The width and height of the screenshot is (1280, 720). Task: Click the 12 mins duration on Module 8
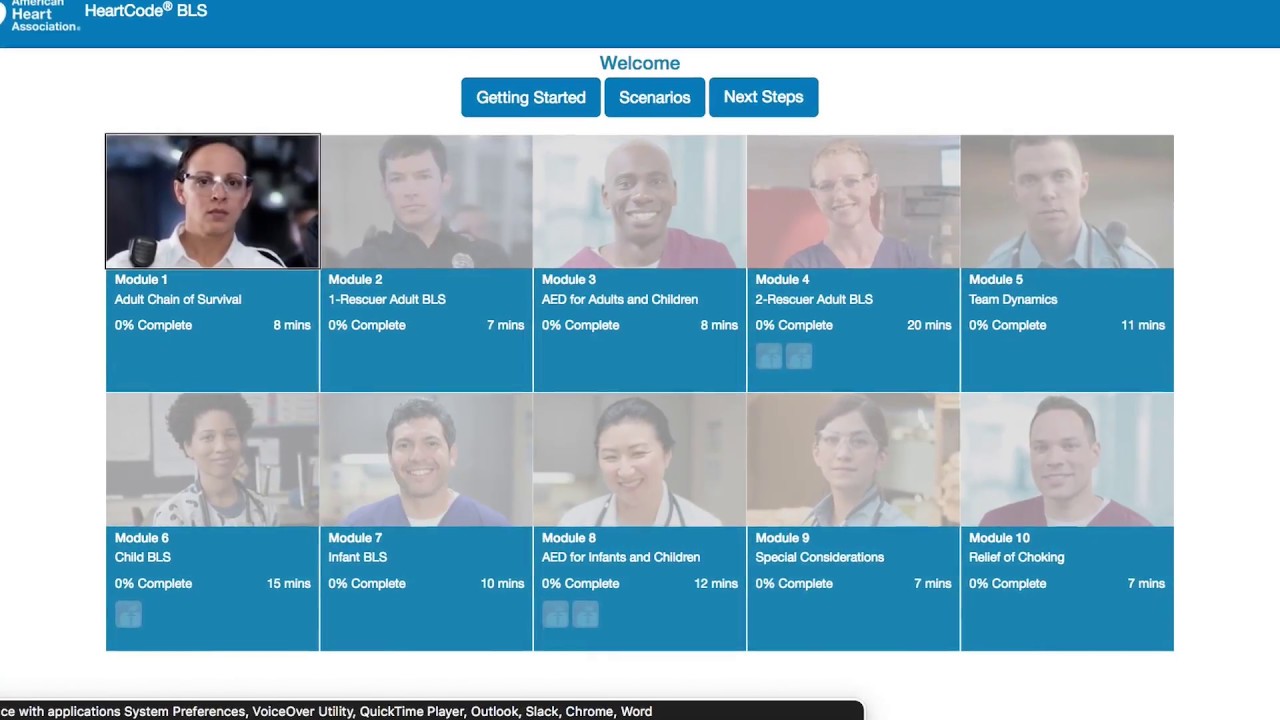pos(716,583)
